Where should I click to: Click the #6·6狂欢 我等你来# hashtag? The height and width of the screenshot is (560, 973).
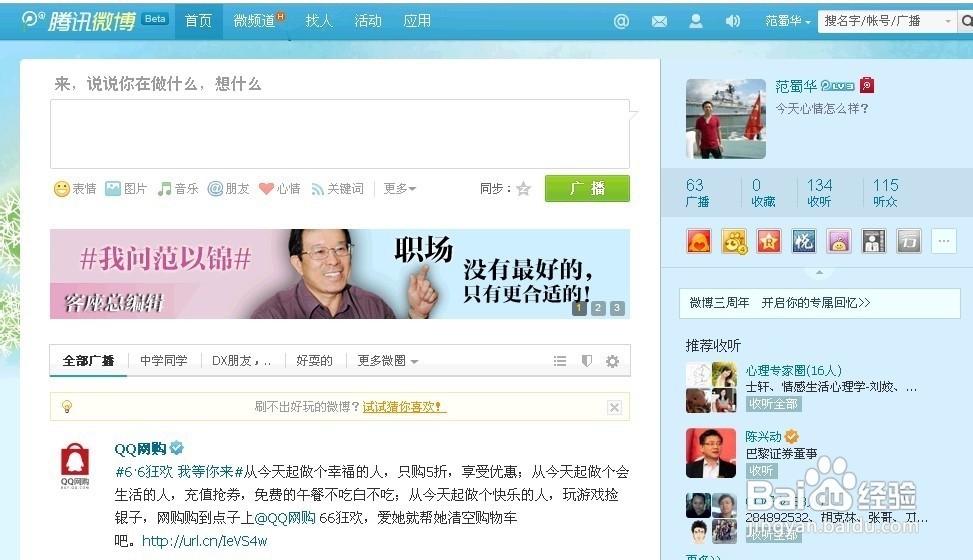point(179,472)
